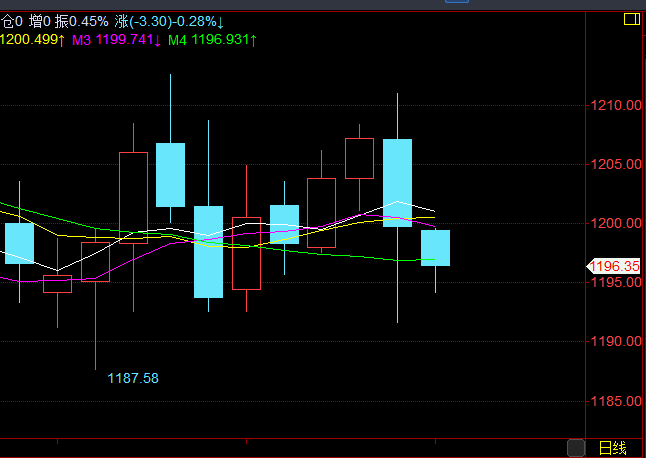Click the 增0 increase indicator

40,21
